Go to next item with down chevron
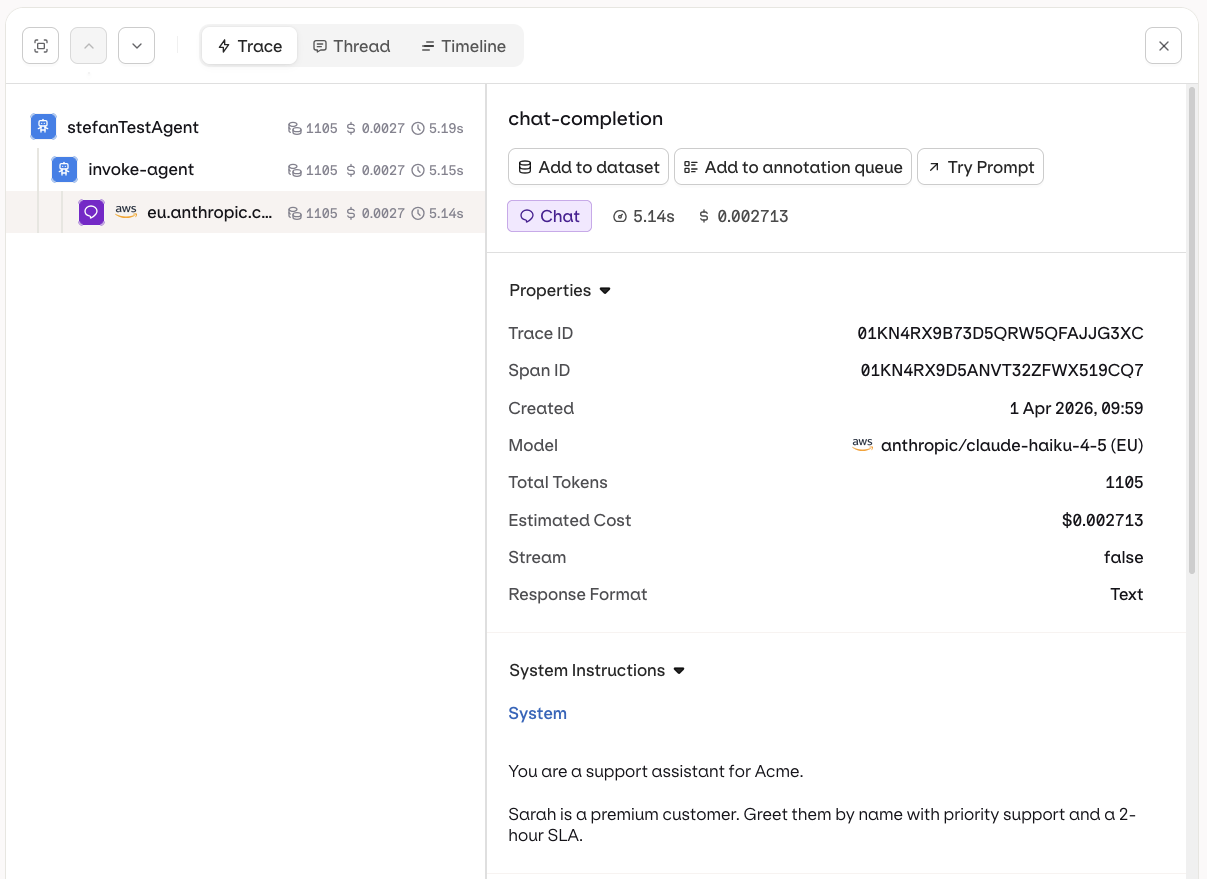Image resolution: width=1207 pixels, height=879 pixels. click(136, 46)
